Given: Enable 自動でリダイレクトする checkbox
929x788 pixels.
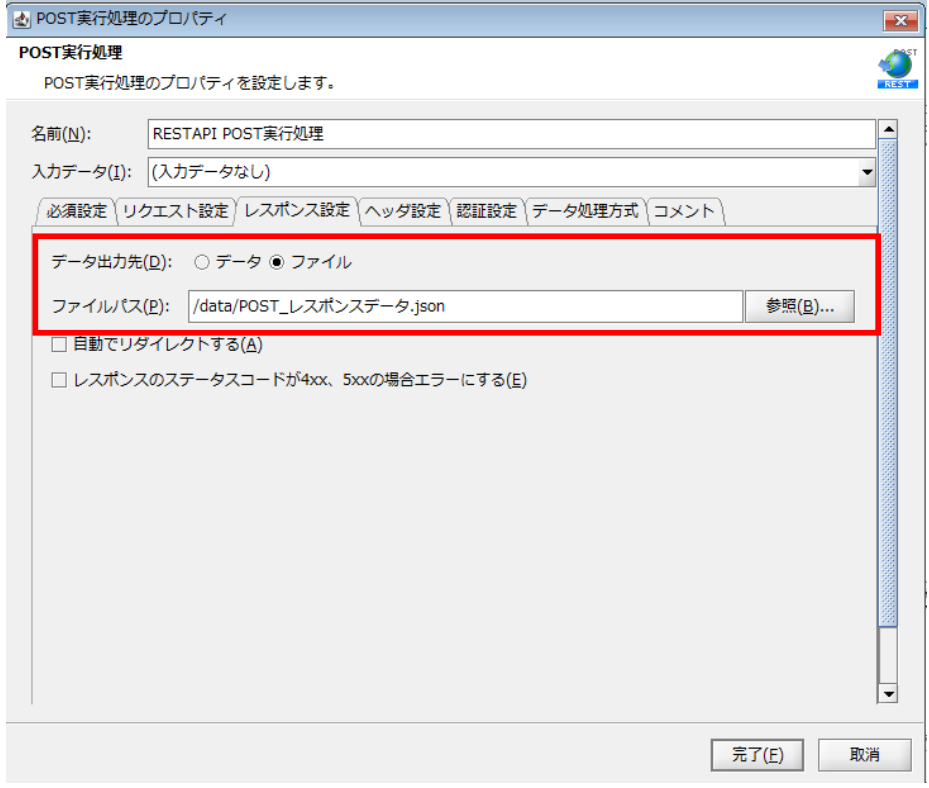Looking at the screenshot, I should coord(58,345).
